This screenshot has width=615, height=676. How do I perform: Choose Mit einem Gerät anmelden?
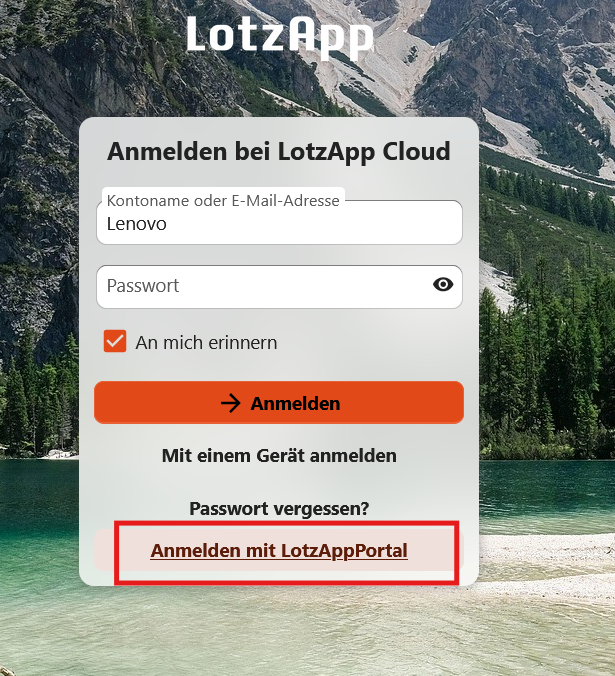(x=279, y=456)
